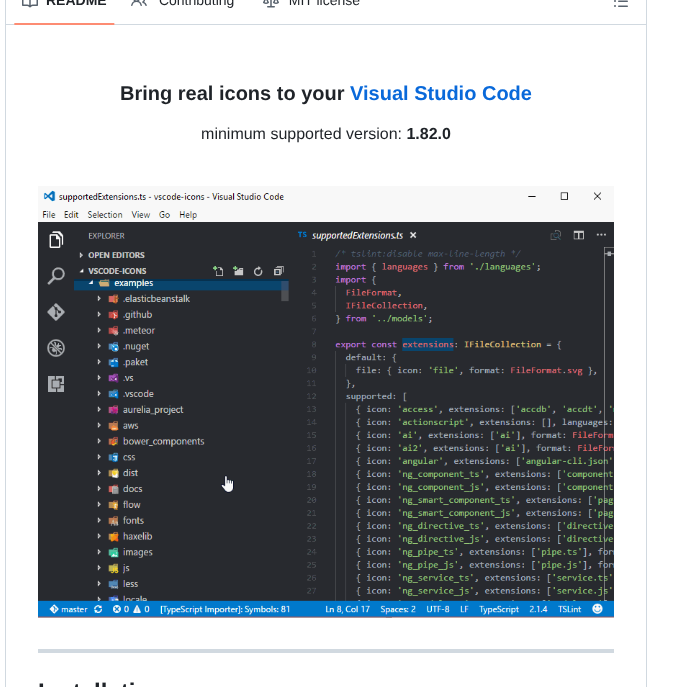Switch to the README tab
Screen dimensions: 677x687
point(64,3)
